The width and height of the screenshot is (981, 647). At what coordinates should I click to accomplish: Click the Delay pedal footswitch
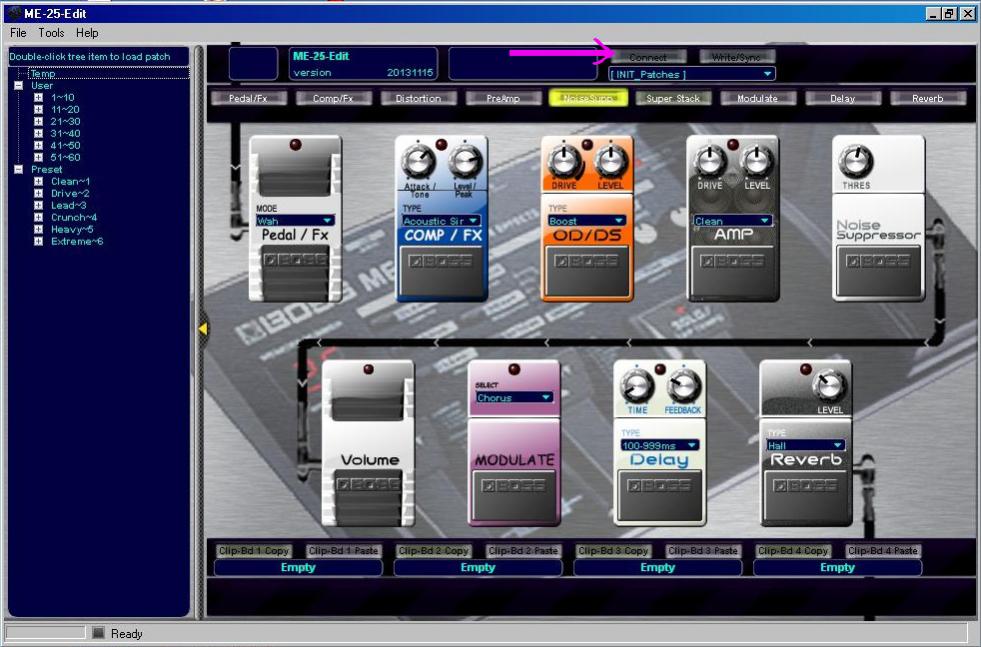(659, 496)
